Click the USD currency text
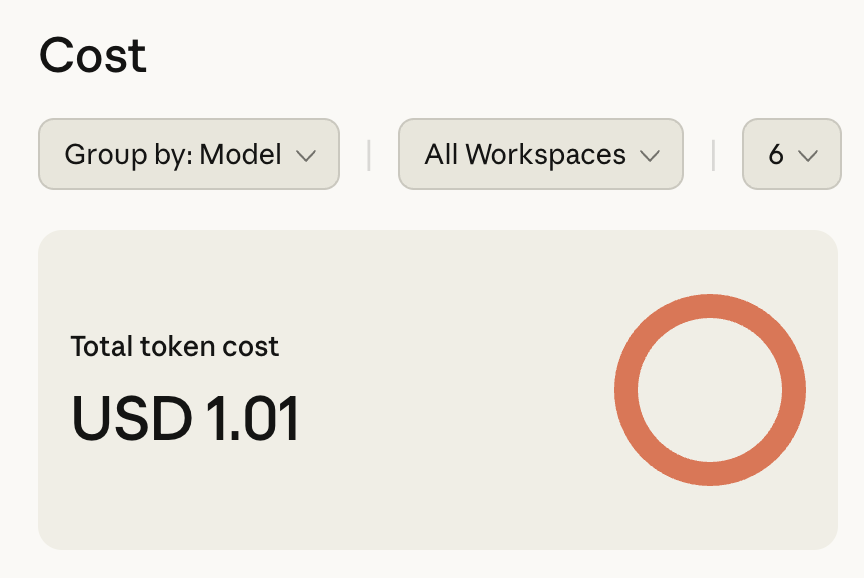The image size is (864, 578). point(131,418)
